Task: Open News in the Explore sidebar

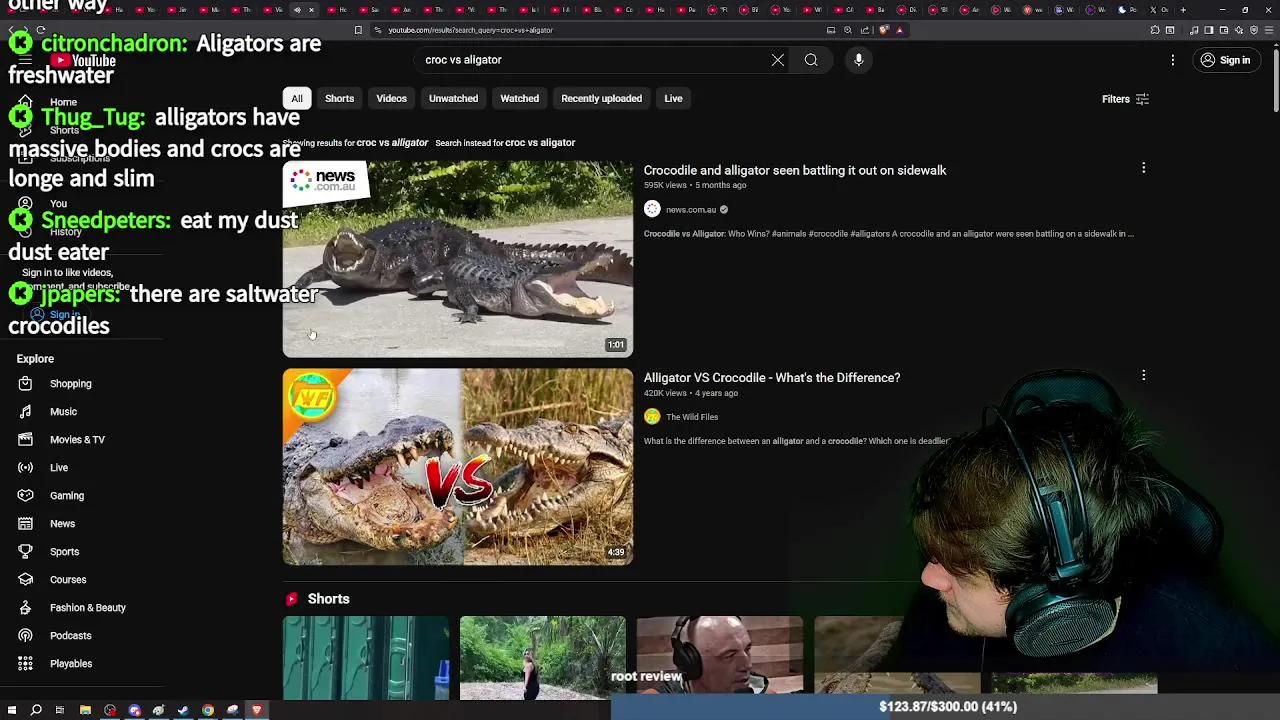Action: [62, 524]
